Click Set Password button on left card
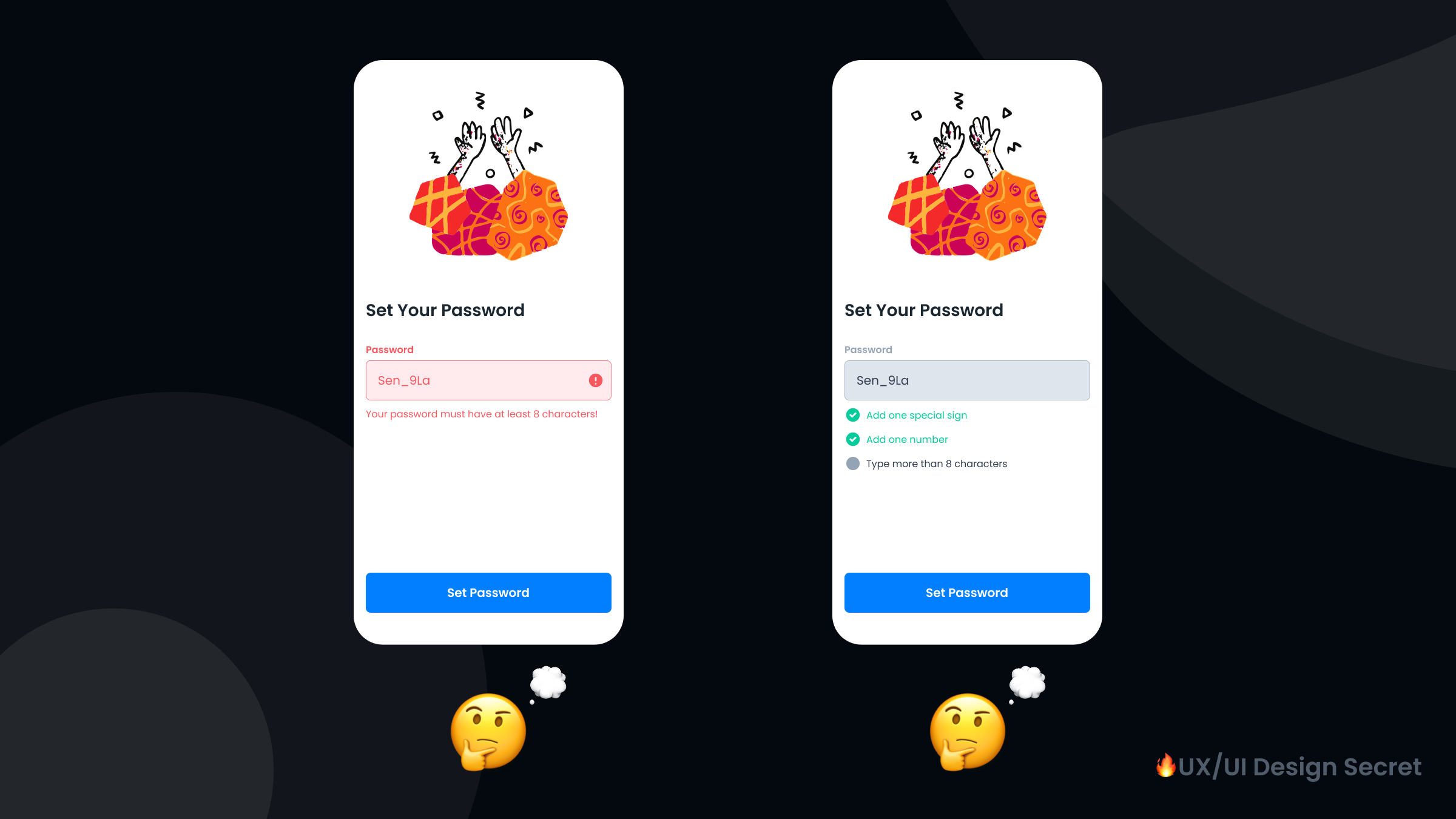1456x819 pixels. point(488,592)
